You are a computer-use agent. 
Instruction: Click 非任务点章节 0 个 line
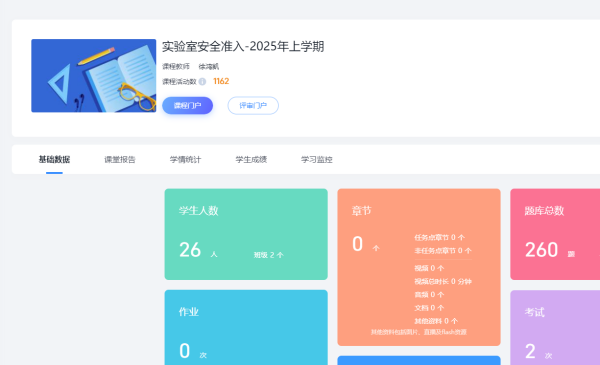coord(443,251)
